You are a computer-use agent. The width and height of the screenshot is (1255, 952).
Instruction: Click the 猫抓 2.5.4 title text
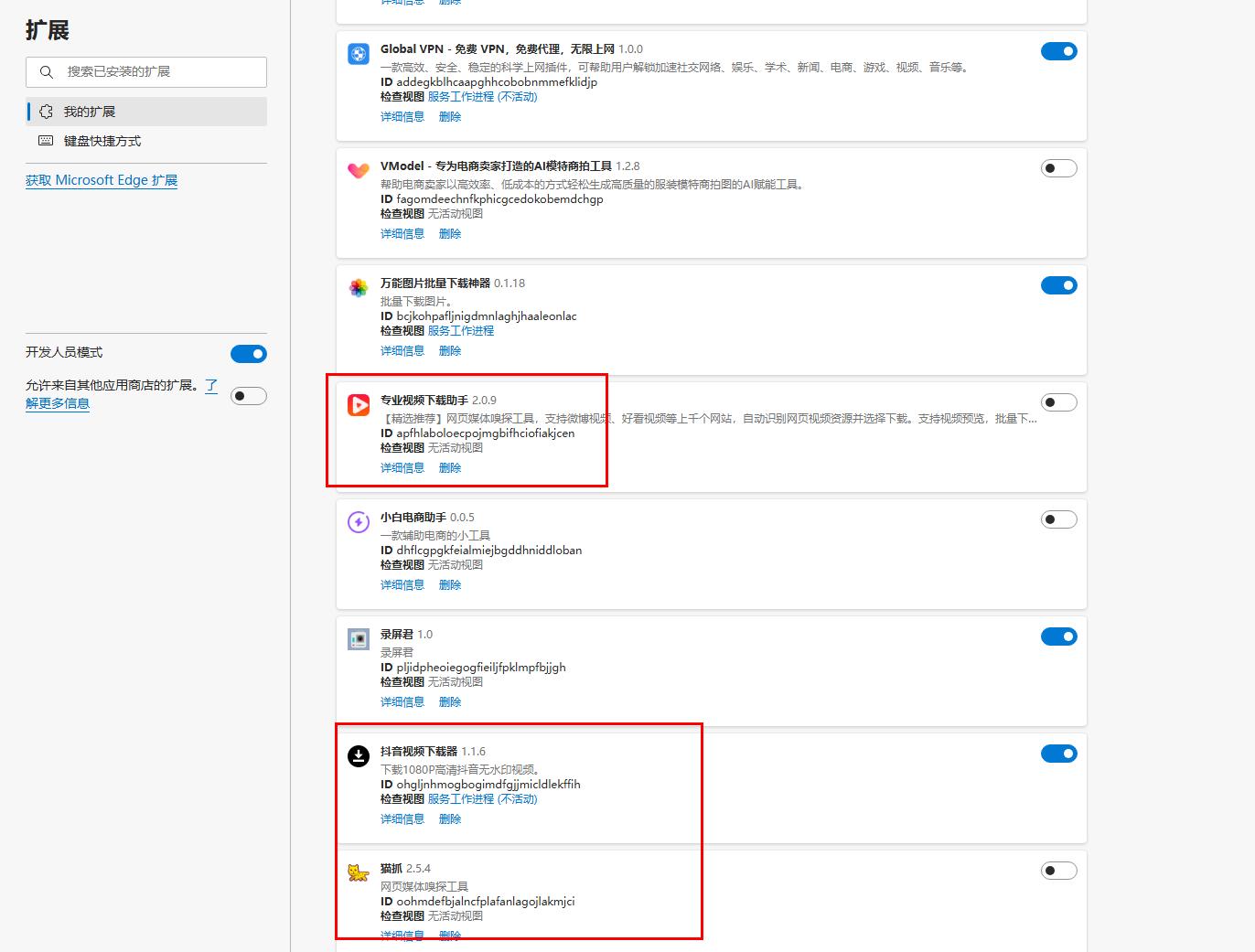405,869
